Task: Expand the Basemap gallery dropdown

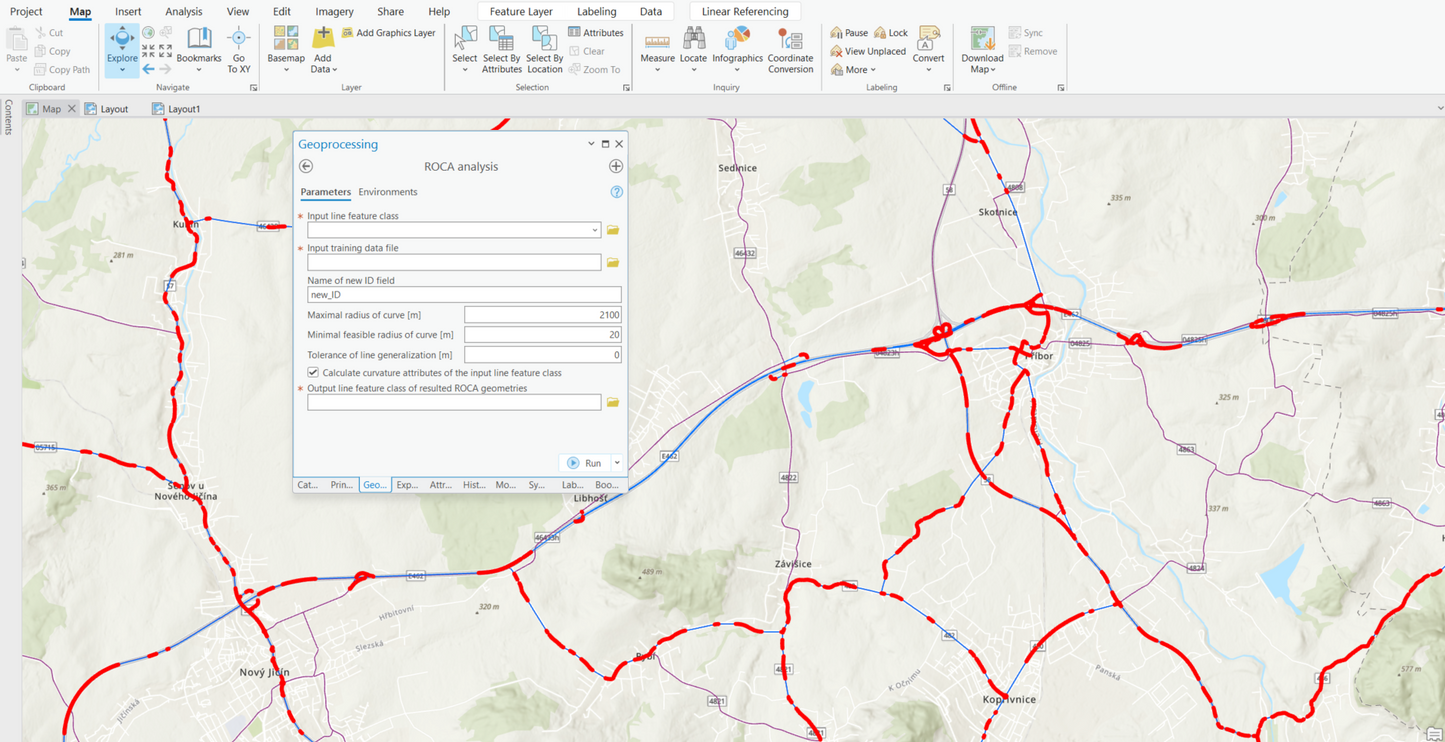Action: (286, 70)
